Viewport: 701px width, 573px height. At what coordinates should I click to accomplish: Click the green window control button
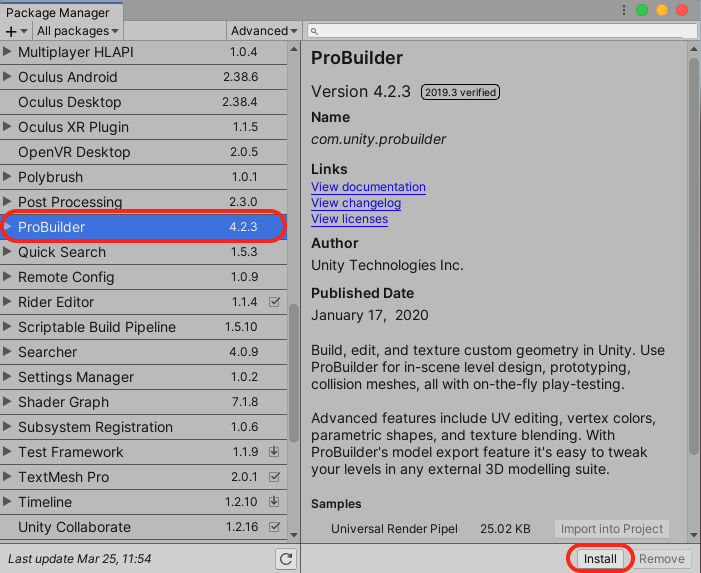642,10
